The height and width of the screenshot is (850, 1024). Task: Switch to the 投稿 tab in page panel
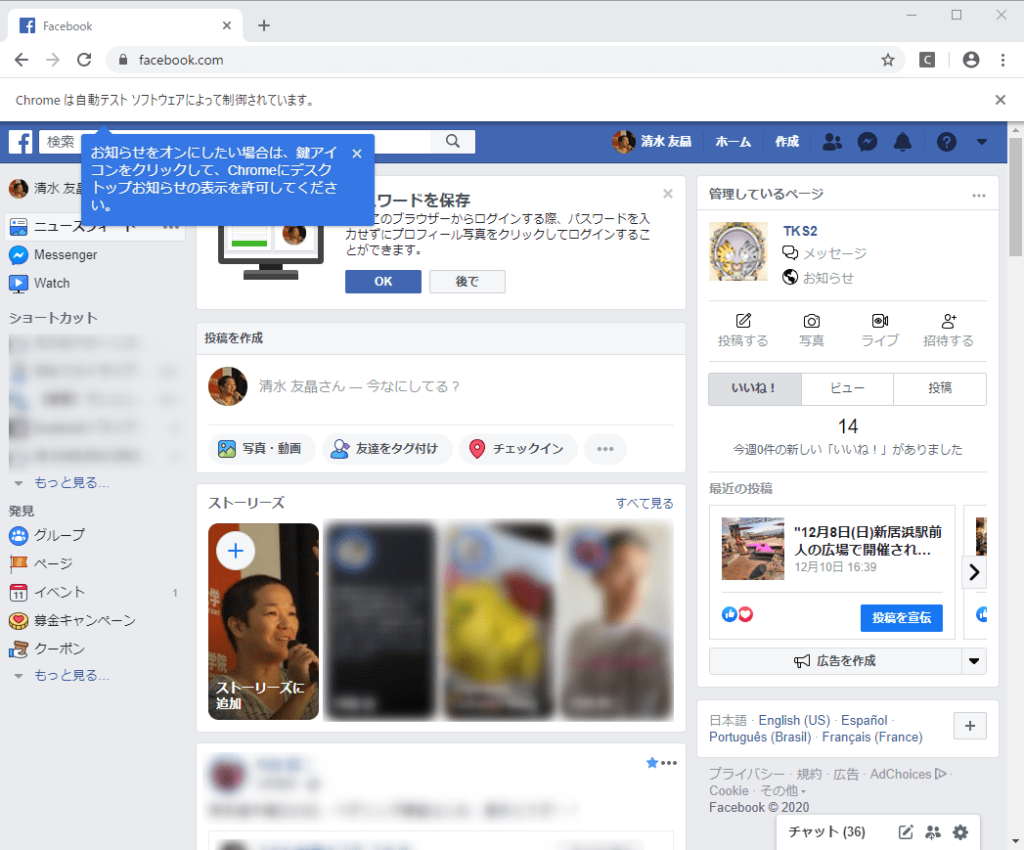(x=940, y=388)
